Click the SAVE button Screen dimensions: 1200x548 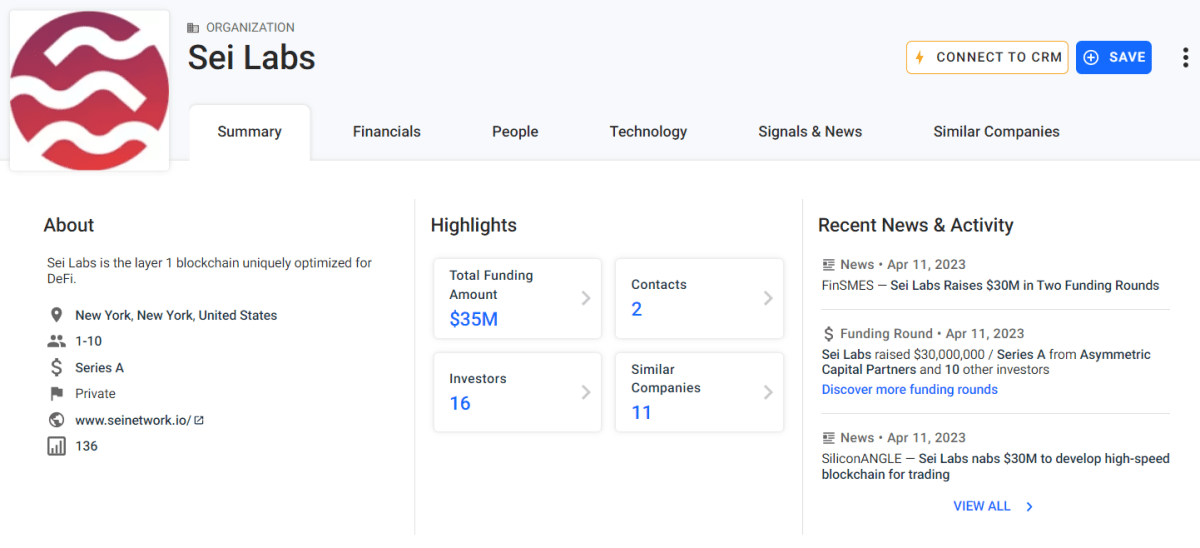pyautogui.click(x=1114, y=57)
